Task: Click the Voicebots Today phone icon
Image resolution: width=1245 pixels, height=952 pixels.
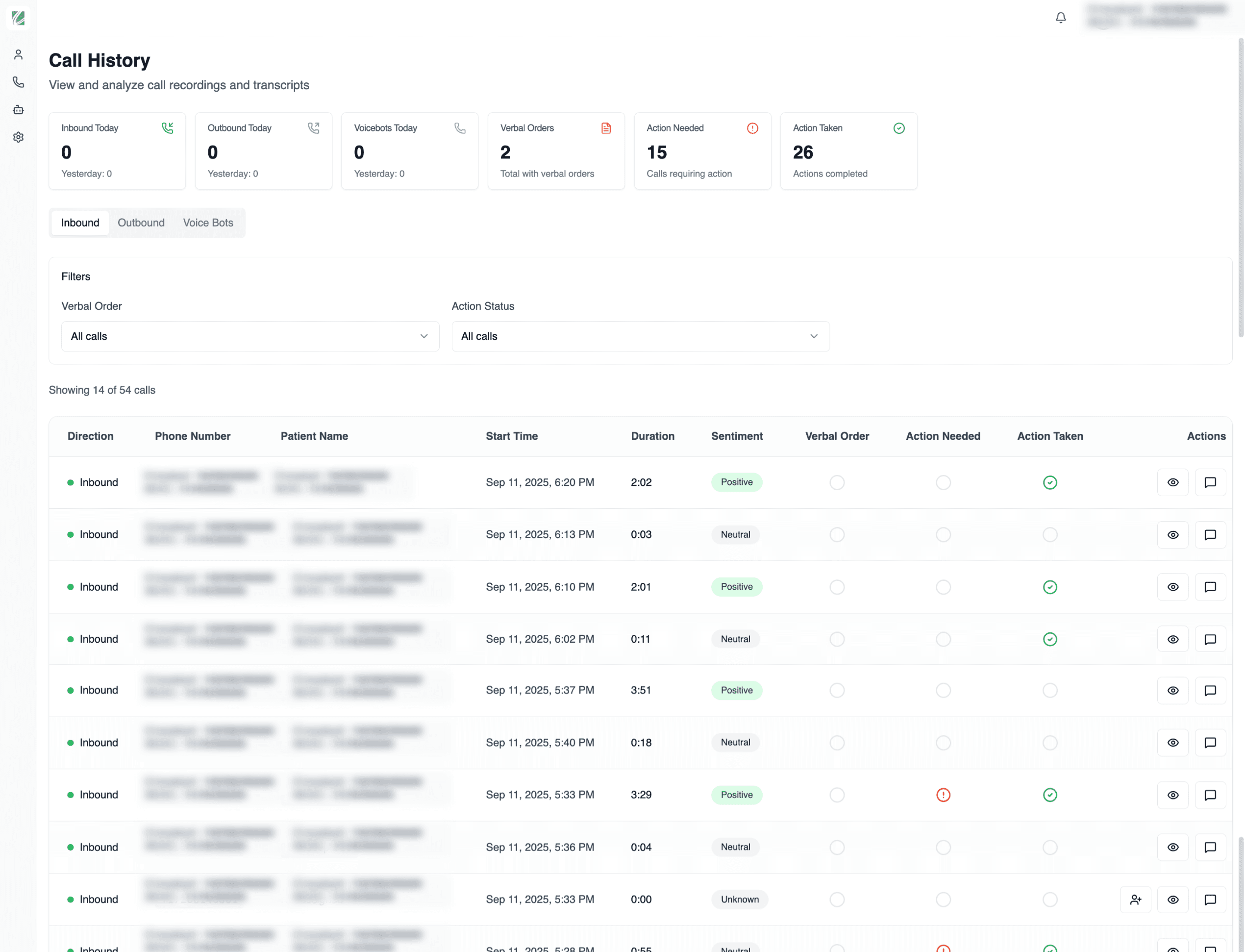Action: pos(460,128)
